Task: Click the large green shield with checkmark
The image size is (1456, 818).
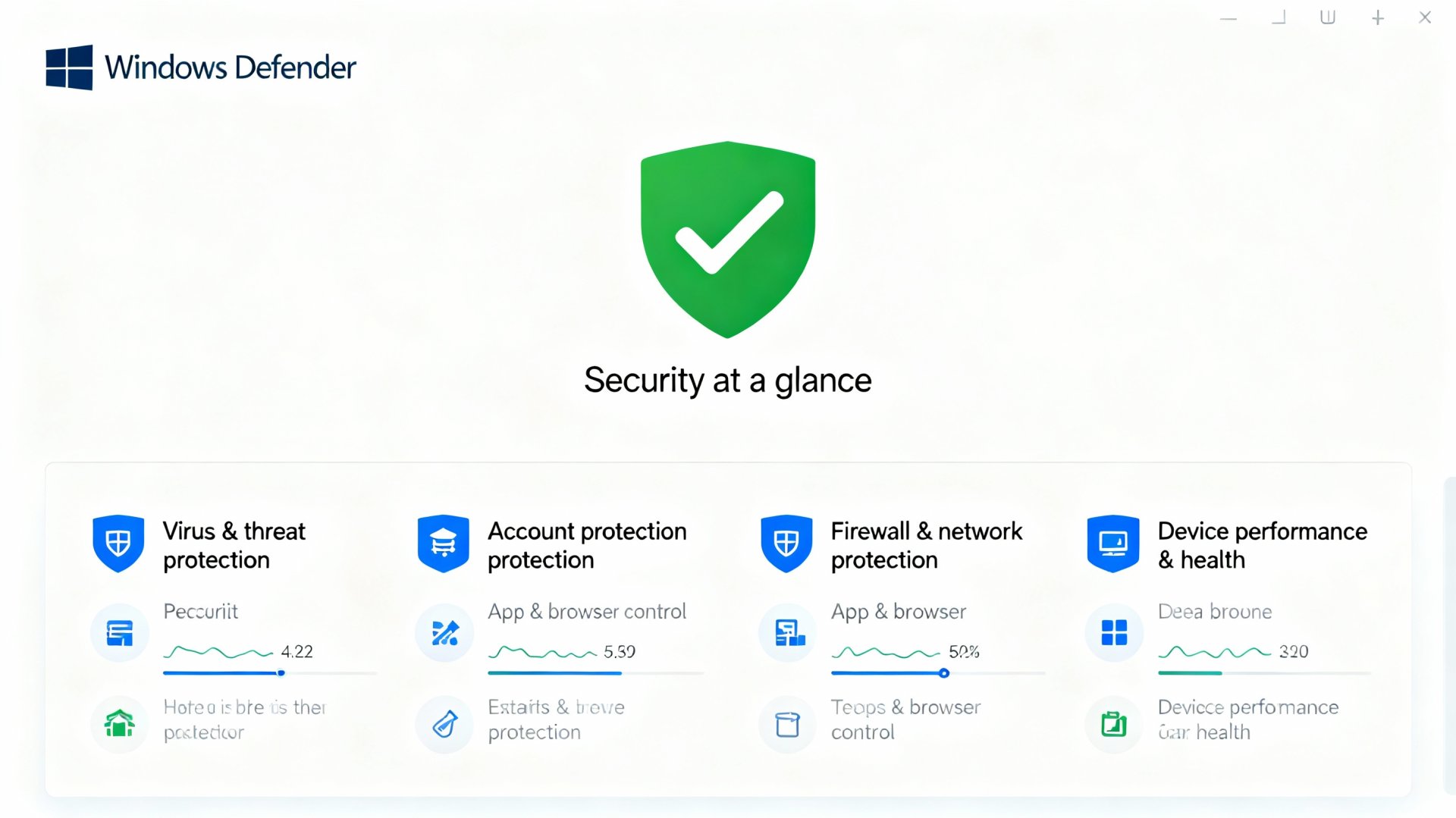Action: pos(727,239)
